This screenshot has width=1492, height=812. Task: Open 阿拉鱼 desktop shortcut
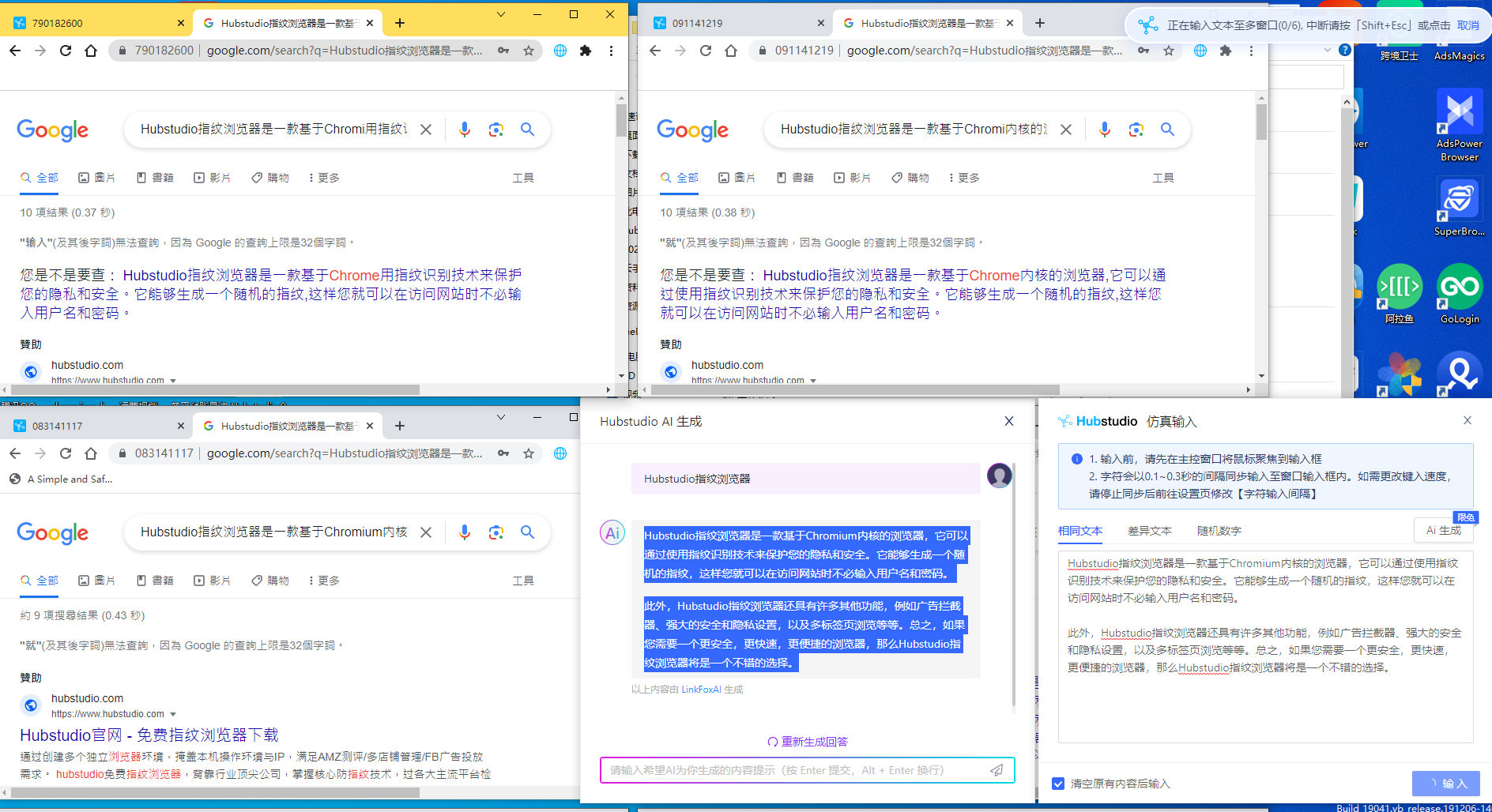click(1399, 294)
